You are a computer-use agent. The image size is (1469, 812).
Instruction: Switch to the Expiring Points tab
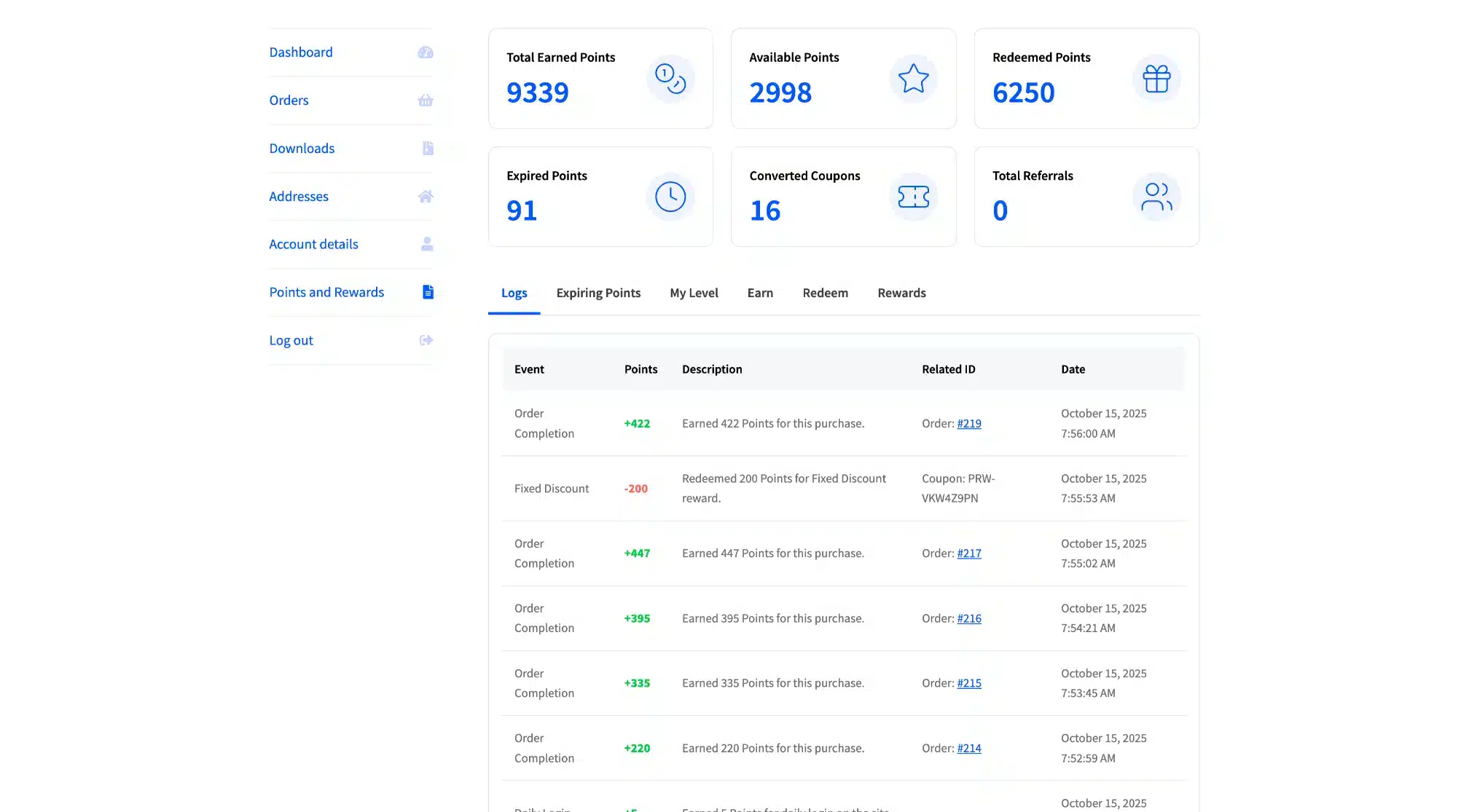pyautogui.click(x=598, y=293)
